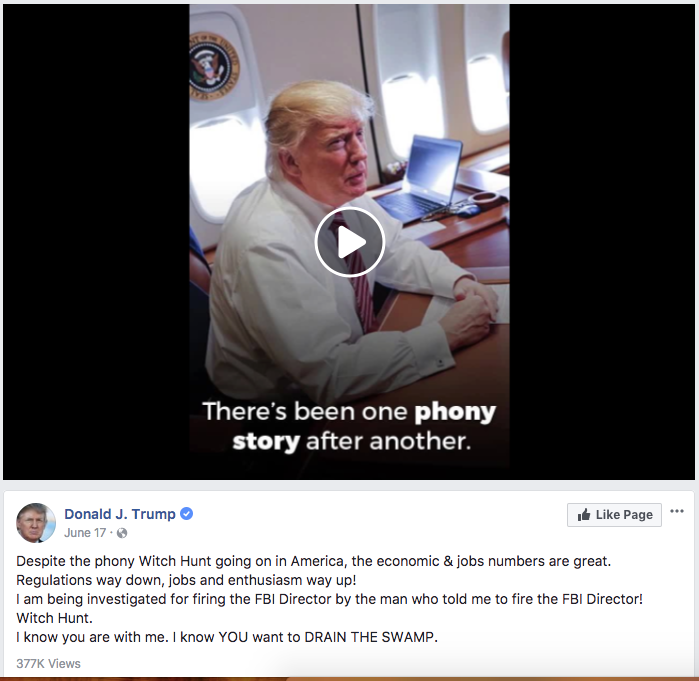Screen dimensions: 699x681
Task: Click the 377K Views count
Action: [49, 663]
